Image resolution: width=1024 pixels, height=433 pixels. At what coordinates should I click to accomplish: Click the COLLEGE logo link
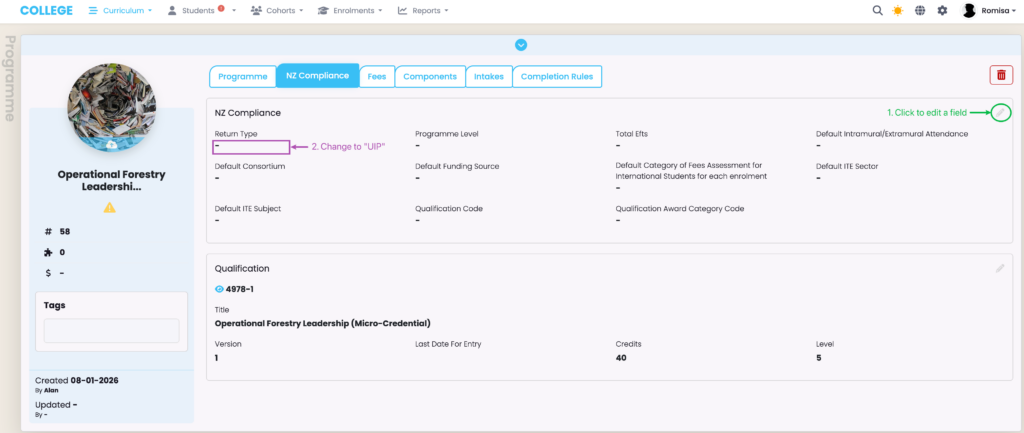45,11
